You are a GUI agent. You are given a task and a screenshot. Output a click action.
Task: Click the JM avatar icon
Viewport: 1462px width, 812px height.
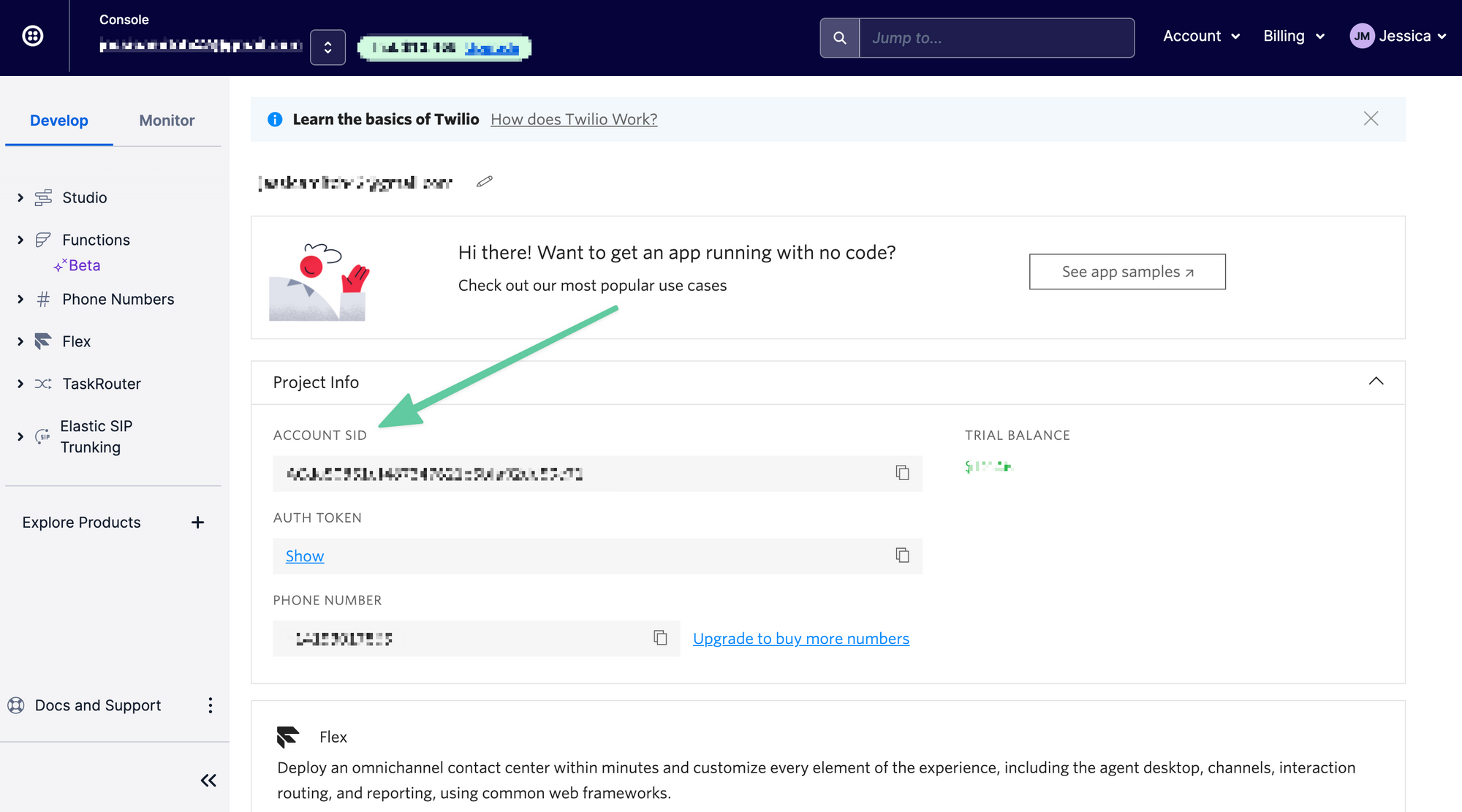(x=1362, y=36)
